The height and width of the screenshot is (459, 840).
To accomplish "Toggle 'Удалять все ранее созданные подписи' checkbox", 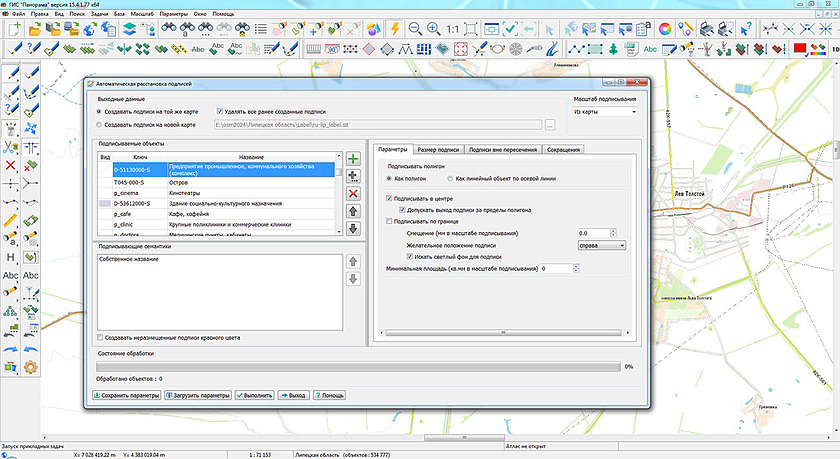I will [221, 112].
